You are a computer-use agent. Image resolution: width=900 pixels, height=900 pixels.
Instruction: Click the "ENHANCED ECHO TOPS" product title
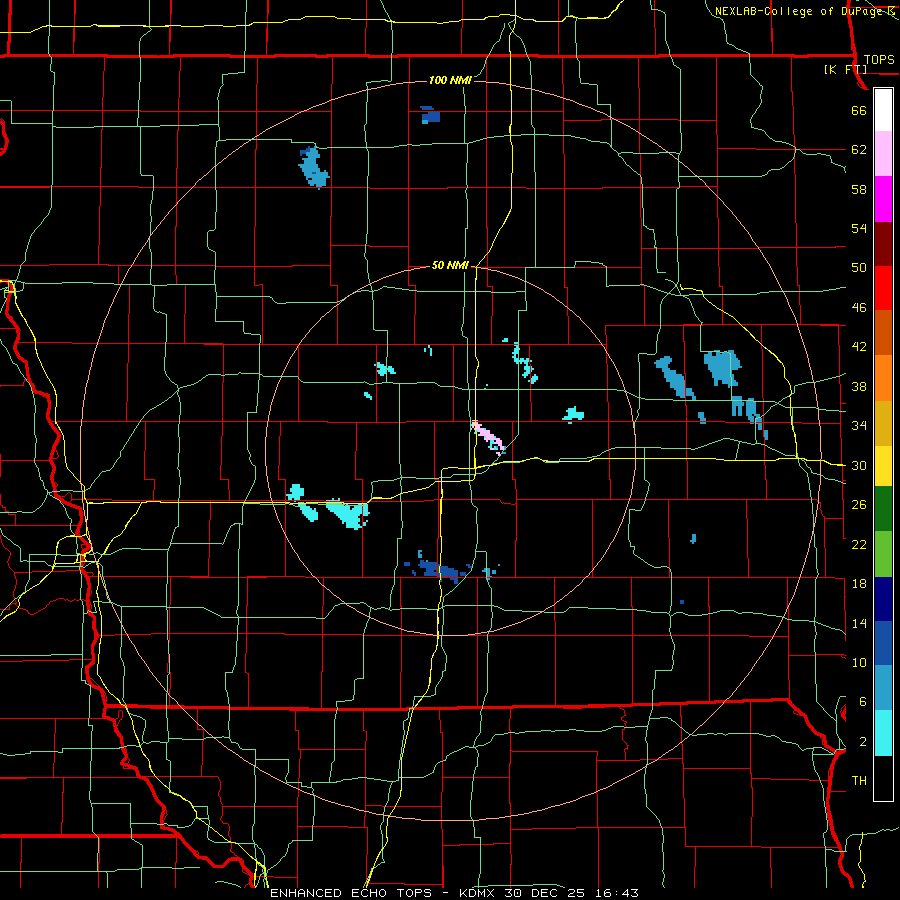pos(351,893)
